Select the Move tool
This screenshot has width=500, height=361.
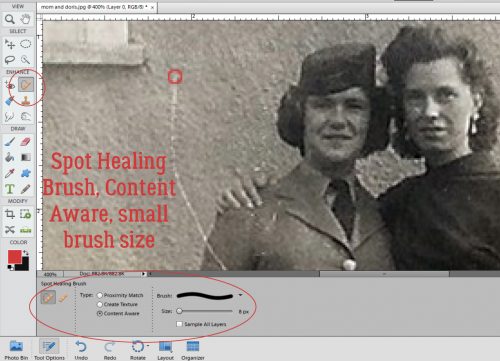click(x=10, y=44)
